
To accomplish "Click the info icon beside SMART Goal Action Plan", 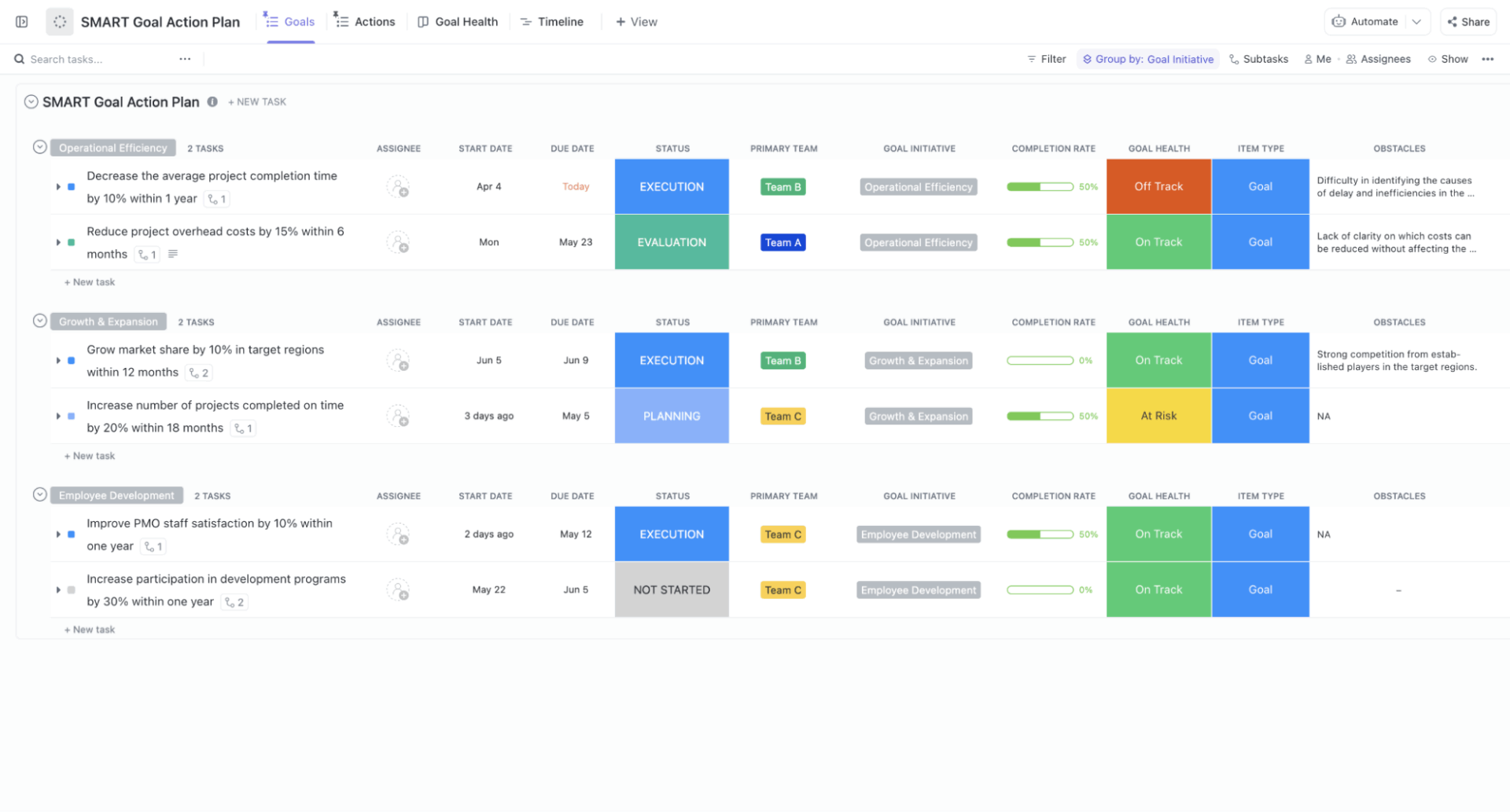I will 212,101.
